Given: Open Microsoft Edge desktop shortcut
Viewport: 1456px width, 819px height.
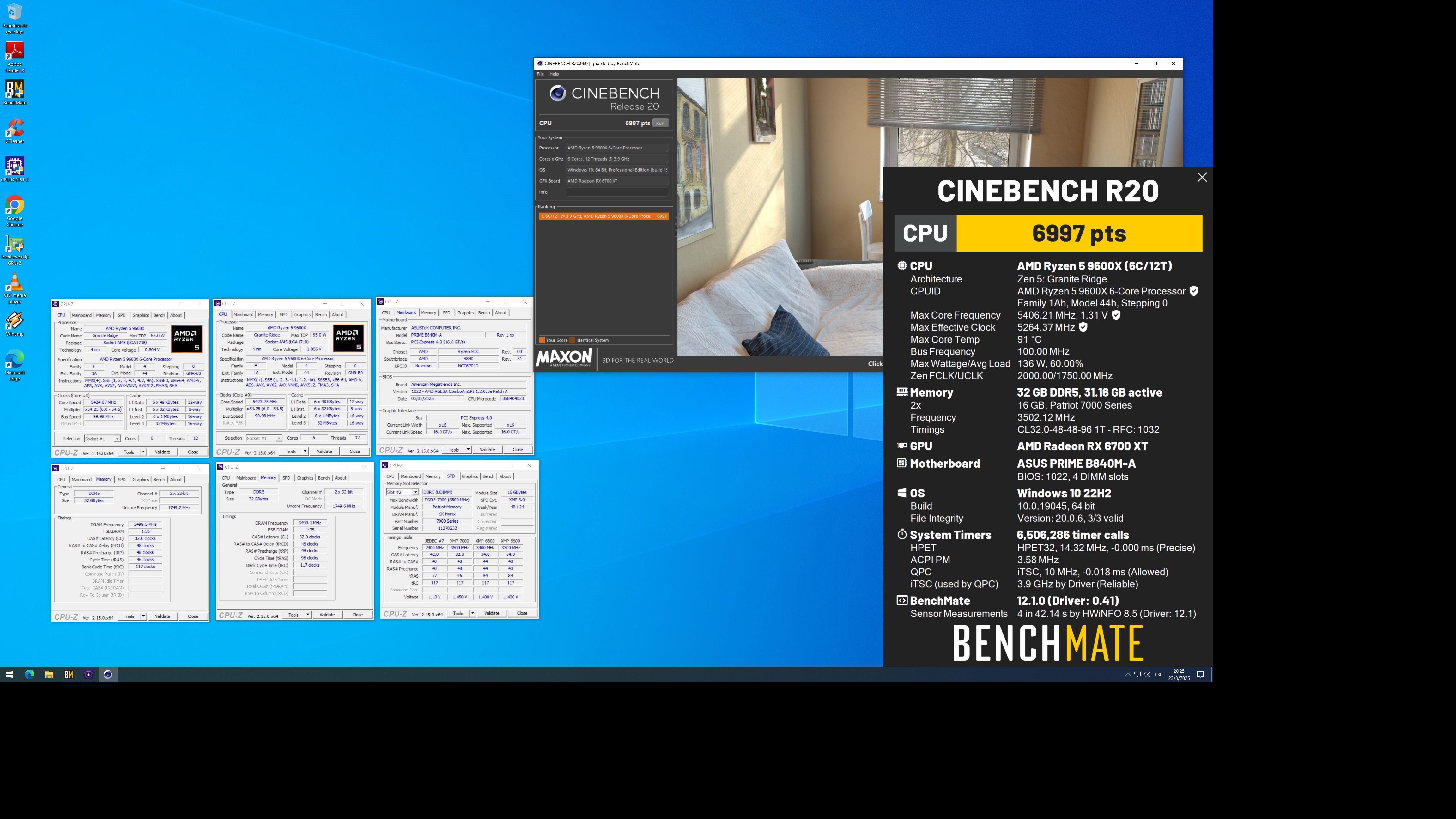Looking at the screenshot, I should coord(15,366).
